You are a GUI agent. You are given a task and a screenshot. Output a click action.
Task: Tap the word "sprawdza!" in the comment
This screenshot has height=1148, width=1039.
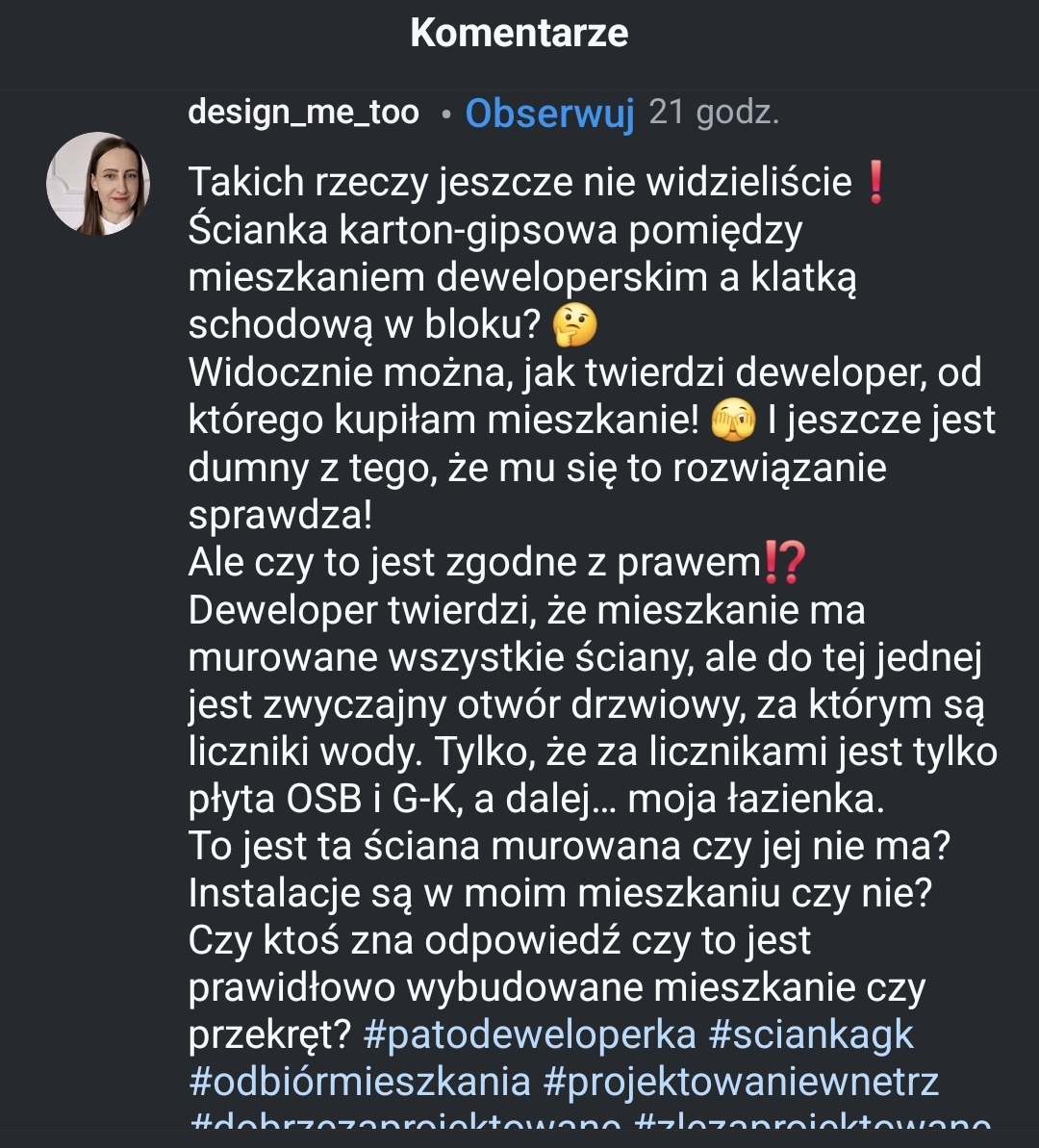point(280,516)
